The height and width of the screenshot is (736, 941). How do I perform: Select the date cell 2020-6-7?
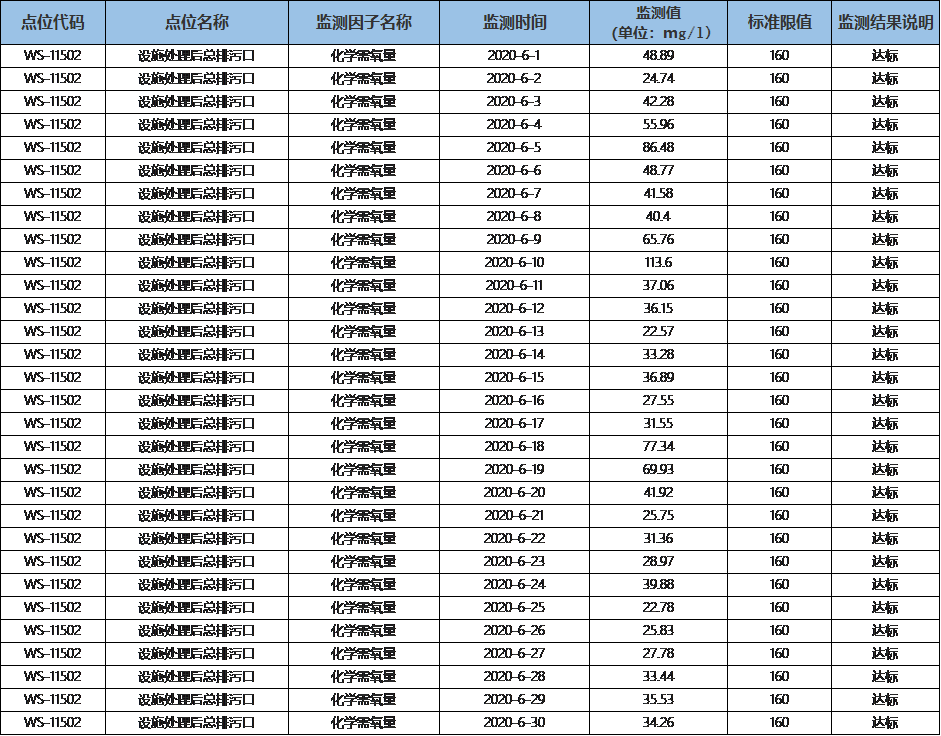point(514,193)
